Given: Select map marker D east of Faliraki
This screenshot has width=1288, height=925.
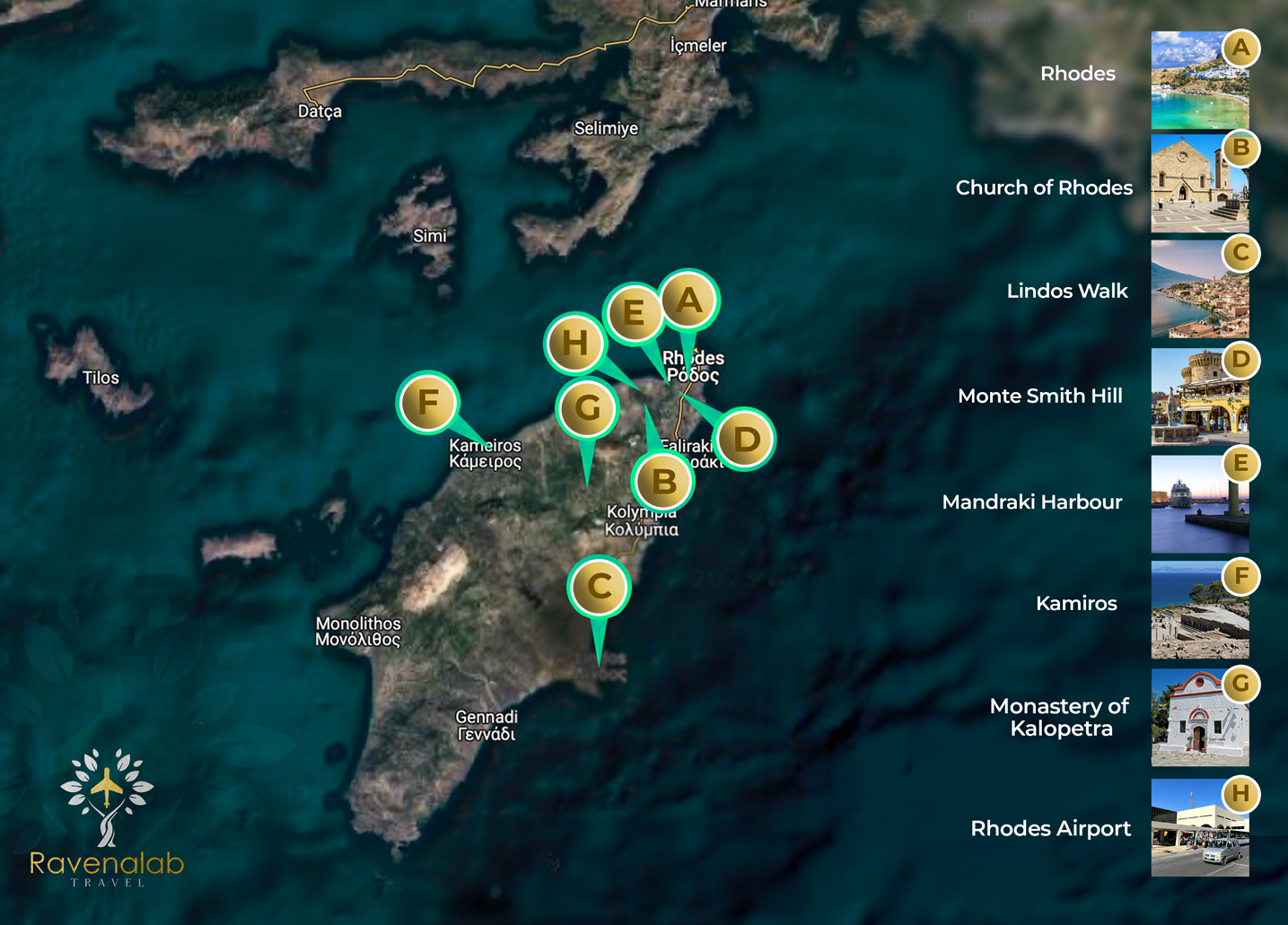Looking at the screenshot, I should (x=745, y=440).
